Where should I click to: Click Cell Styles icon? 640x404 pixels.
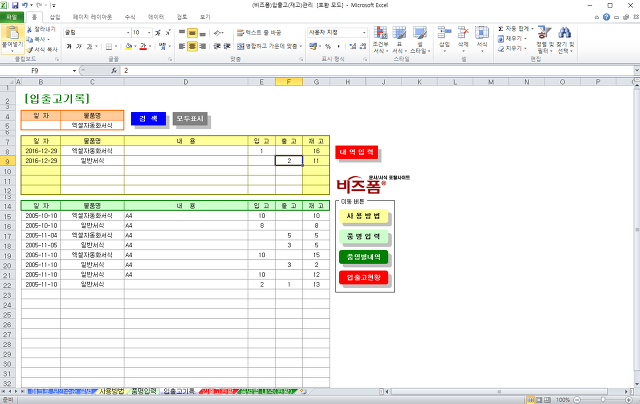click(420, 33)
